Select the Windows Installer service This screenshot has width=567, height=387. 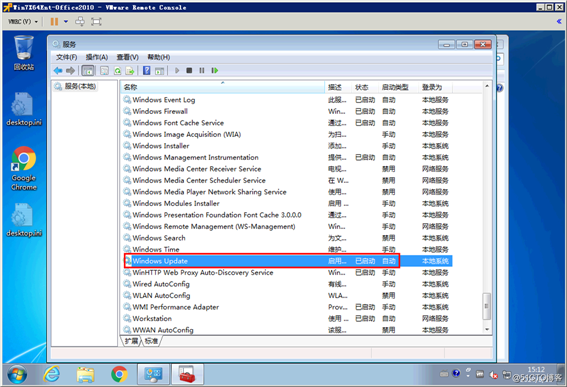(x=287, y=146)
